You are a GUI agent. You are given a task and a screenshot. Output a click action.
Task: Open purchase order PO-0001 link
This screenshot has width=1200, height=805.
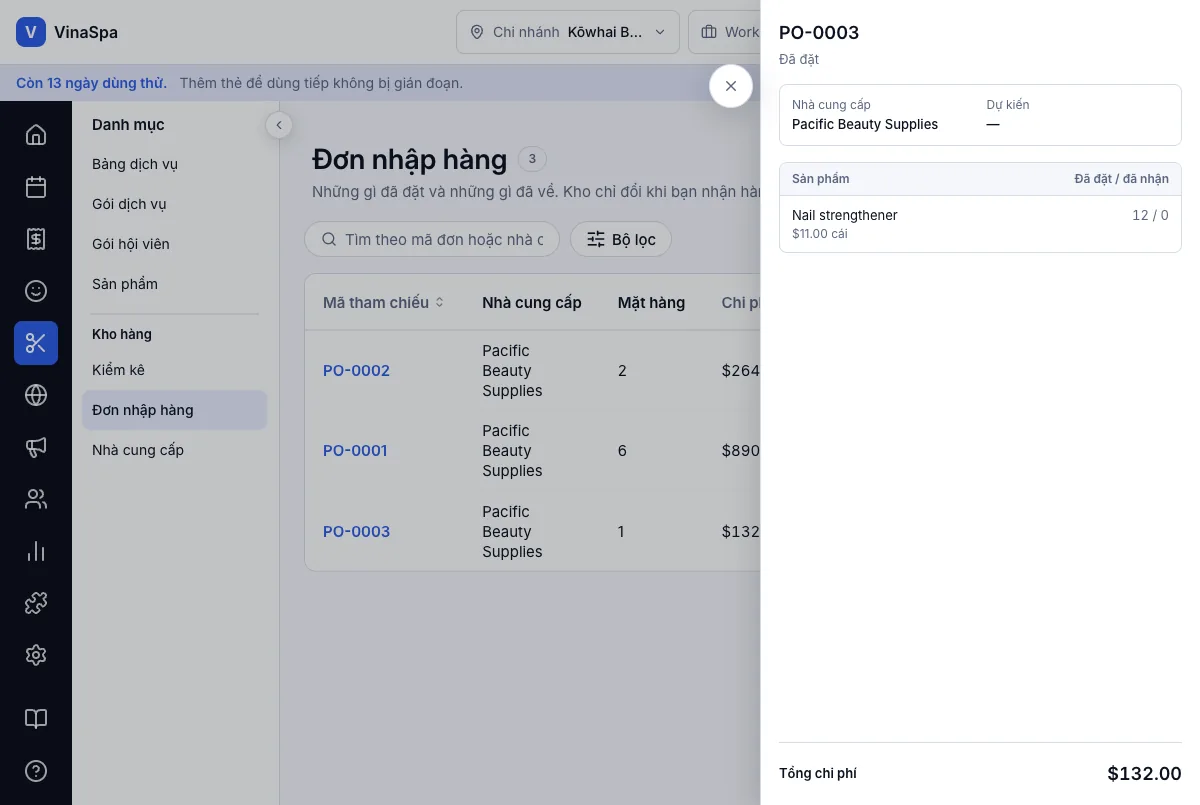(x=355, y=451)
